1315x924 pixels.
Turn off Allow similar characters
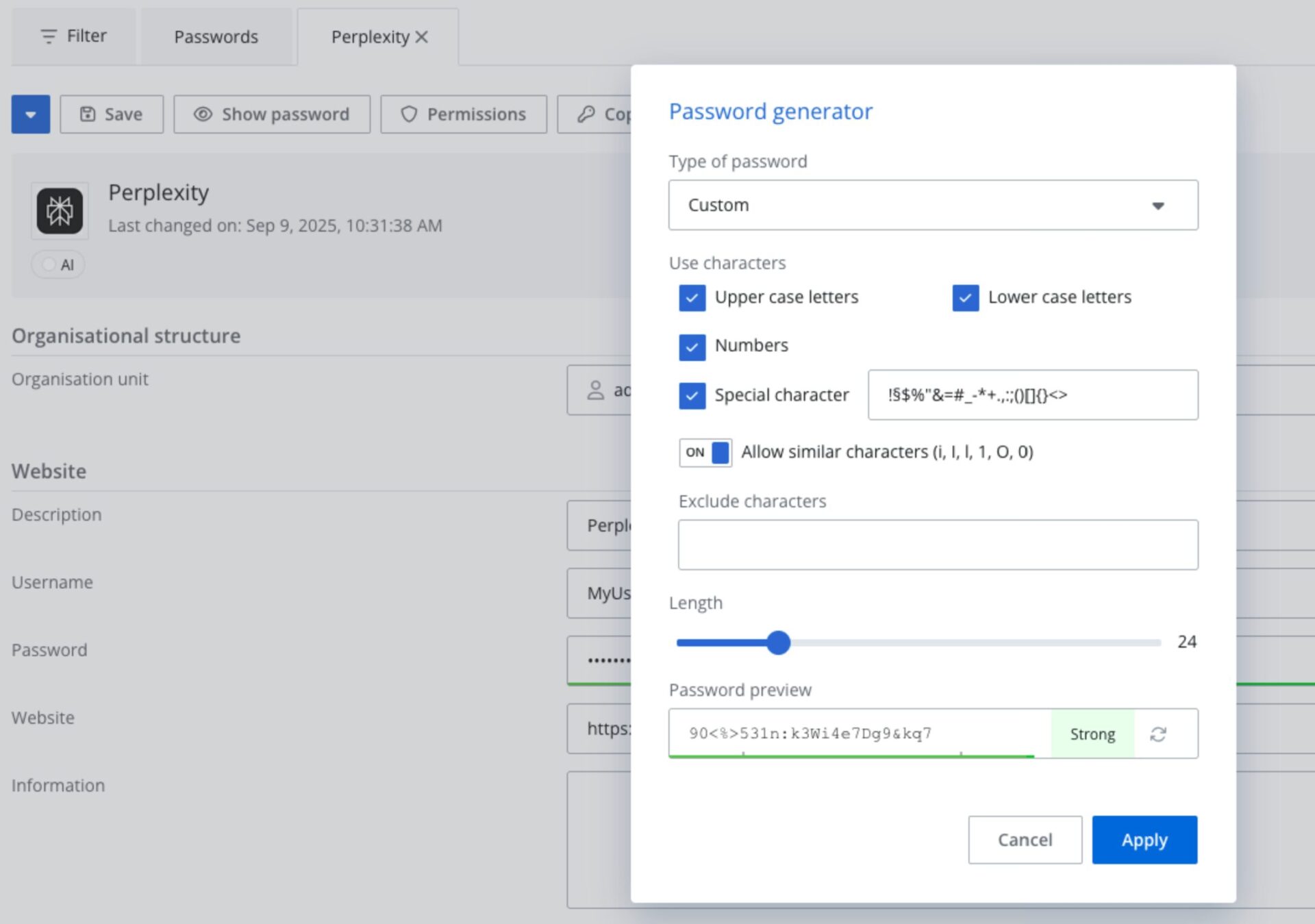[x=705, y=452]
